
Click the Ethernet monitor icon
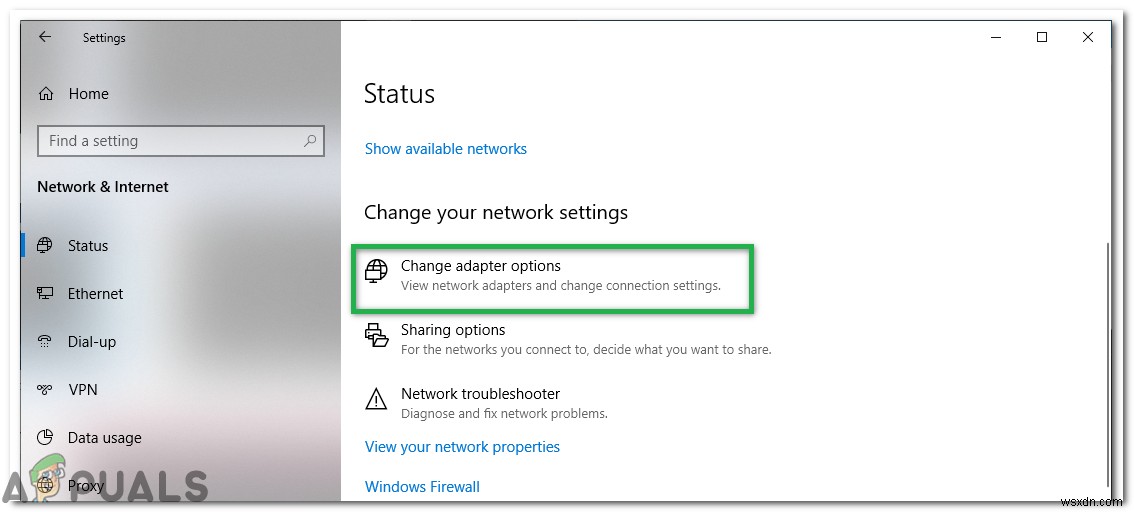(45, 294)
